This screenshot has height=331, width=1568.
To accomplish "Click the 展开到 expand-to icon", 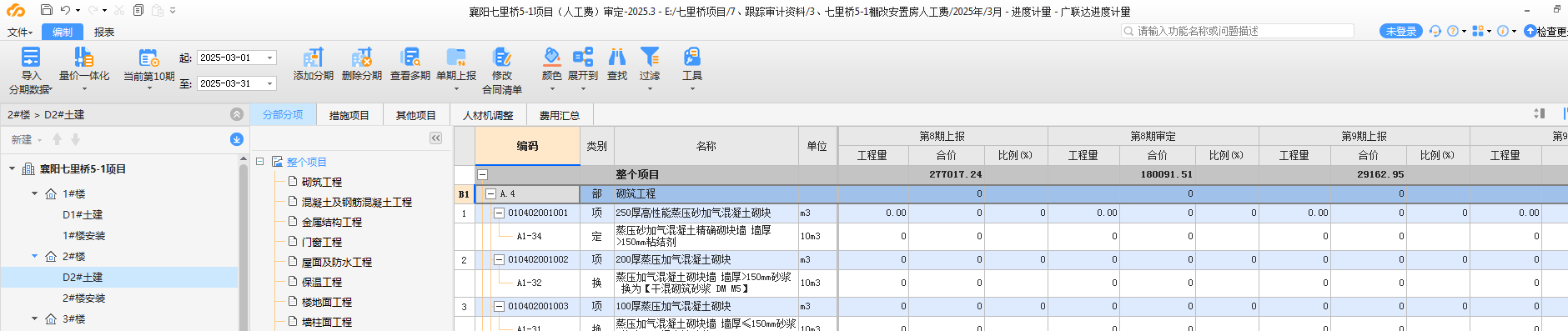I will point(583,57).
